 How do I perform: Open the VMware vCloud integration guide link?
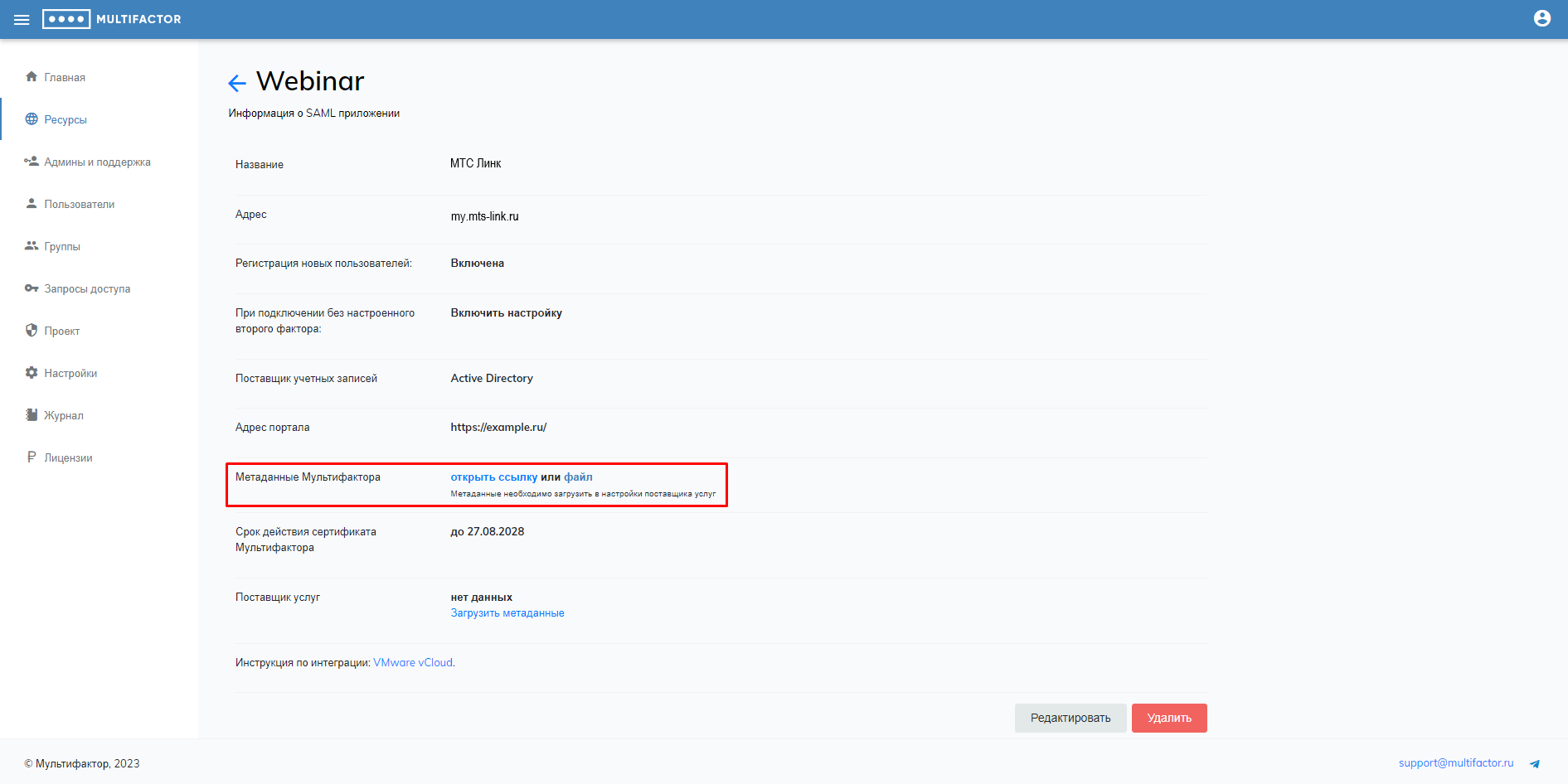tap(413, 662)
